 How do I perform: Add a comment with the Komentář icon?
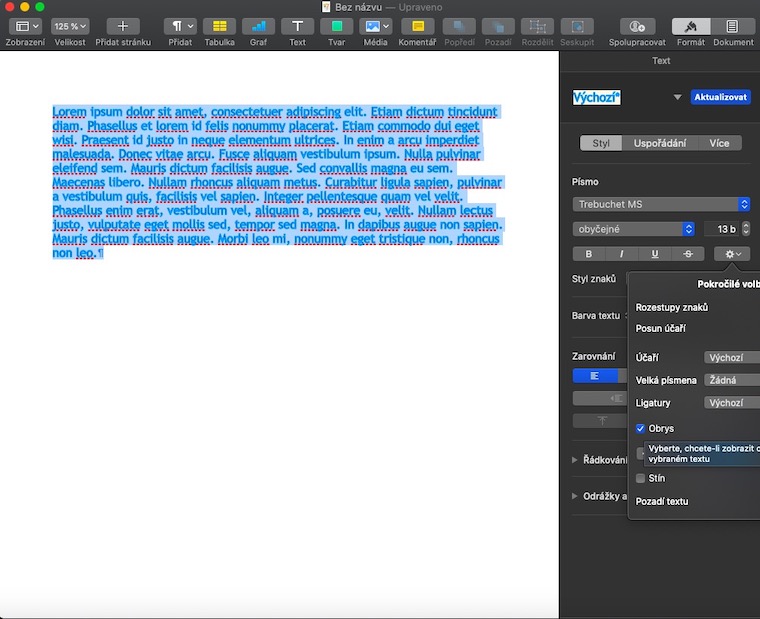[x=417, y=26]
